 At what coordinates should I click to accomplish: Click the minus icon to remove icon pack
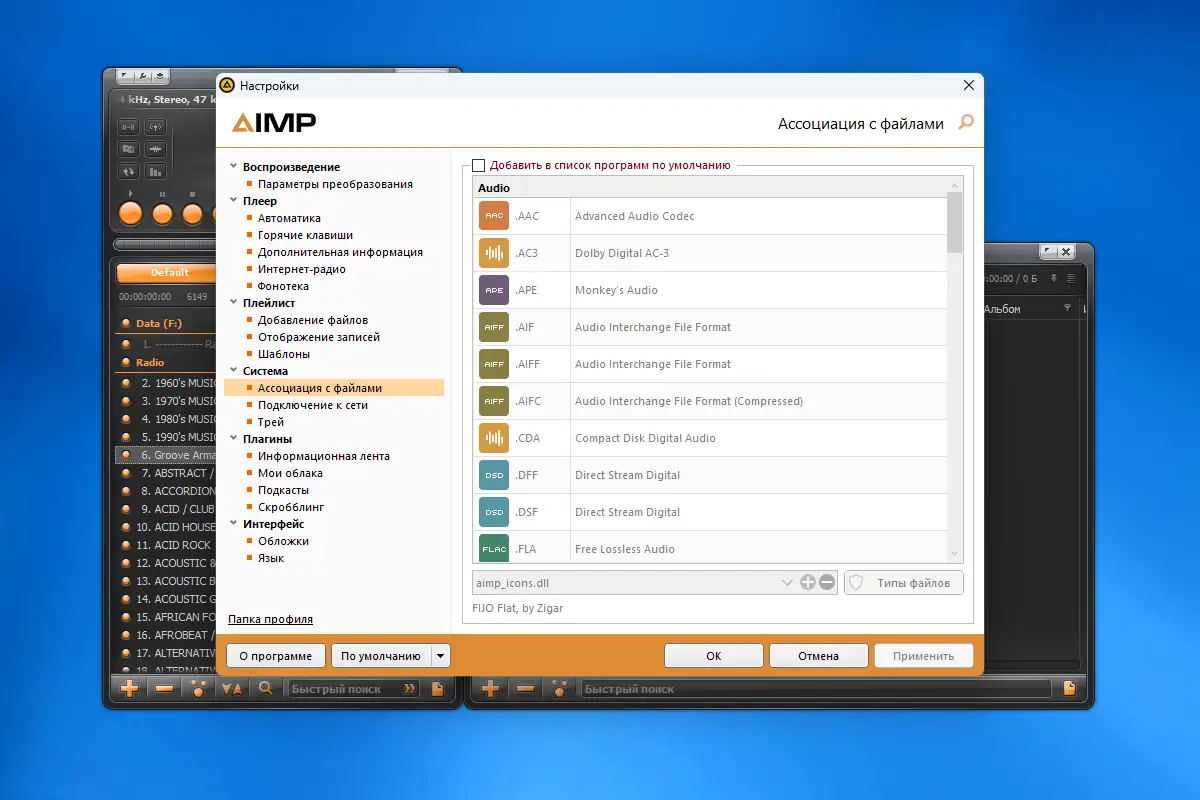(x=826, y=581)
